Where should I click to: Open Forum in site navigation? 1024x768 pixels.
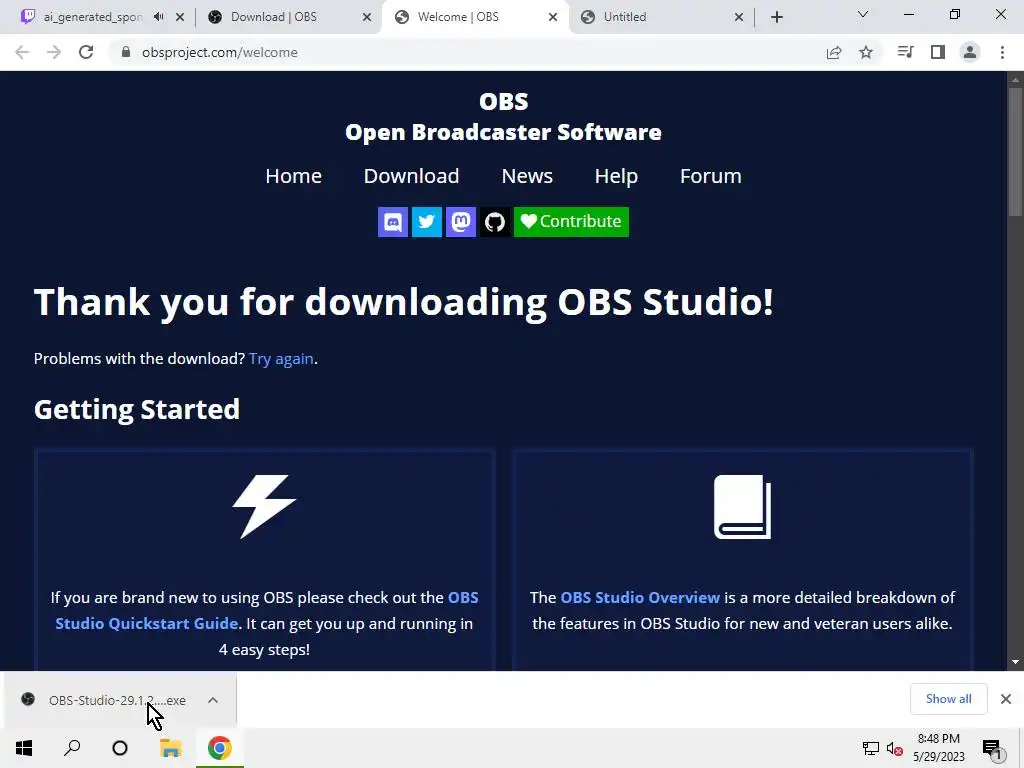pos(711,176)
